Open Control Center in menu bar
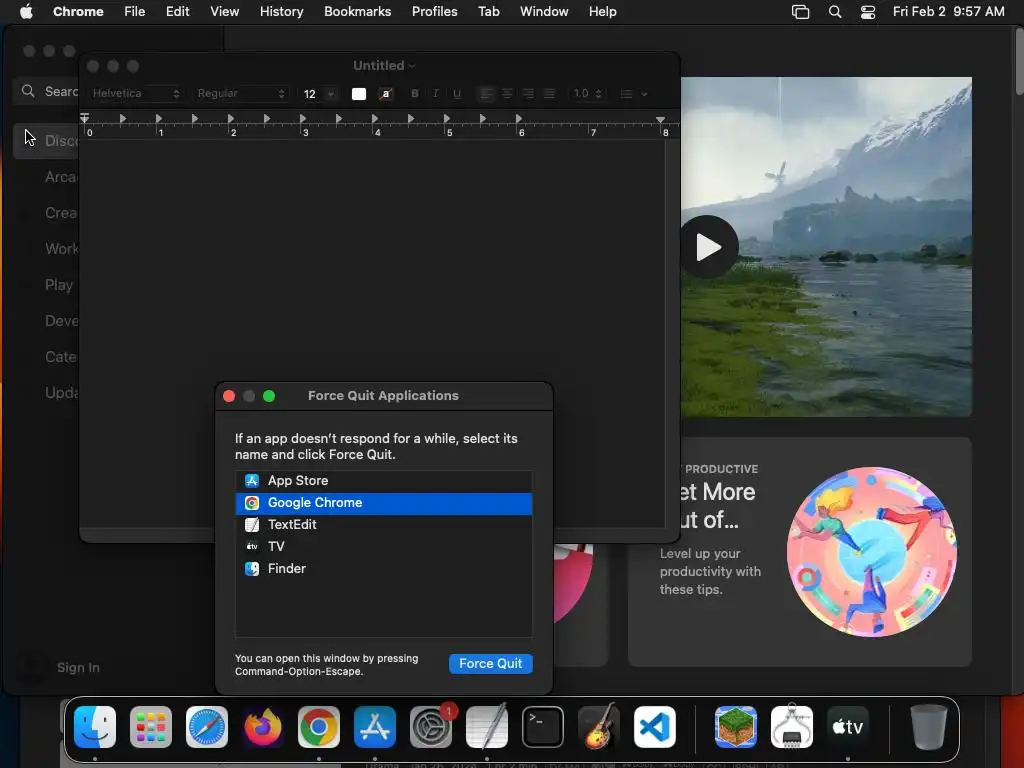The image size is (1024, 768). pos(868,12)
